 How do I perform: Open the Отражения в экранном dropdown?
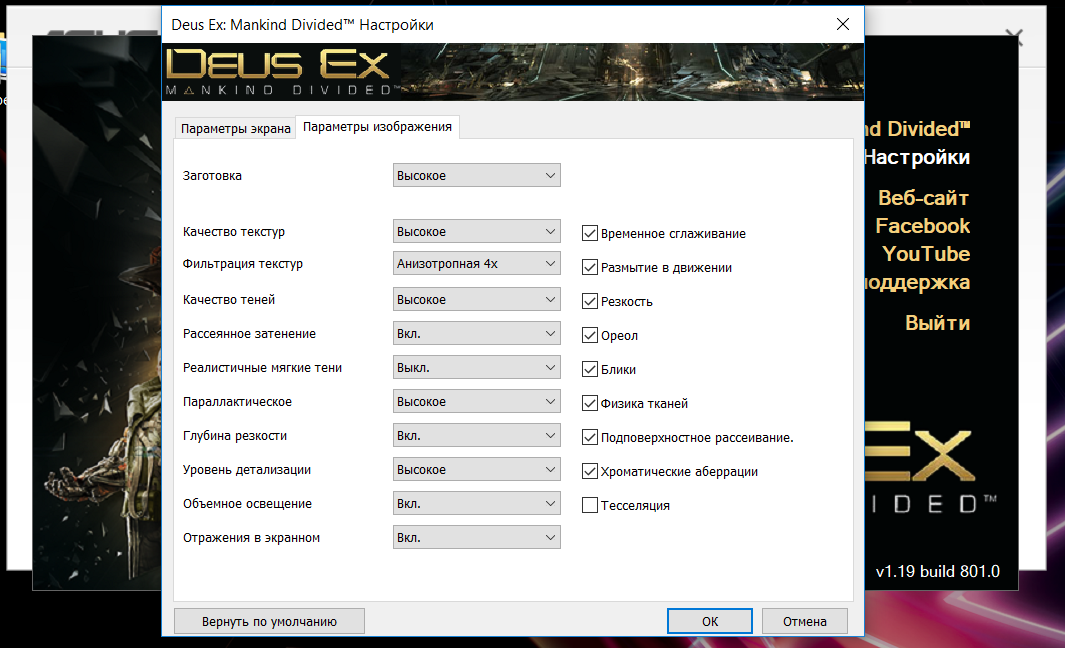coord(477,537)
